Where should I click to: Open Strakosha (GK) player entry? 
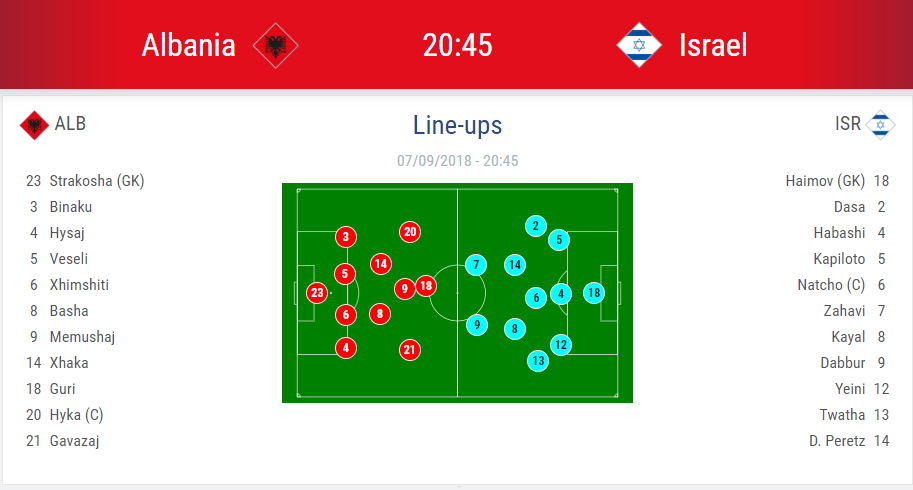97,181
